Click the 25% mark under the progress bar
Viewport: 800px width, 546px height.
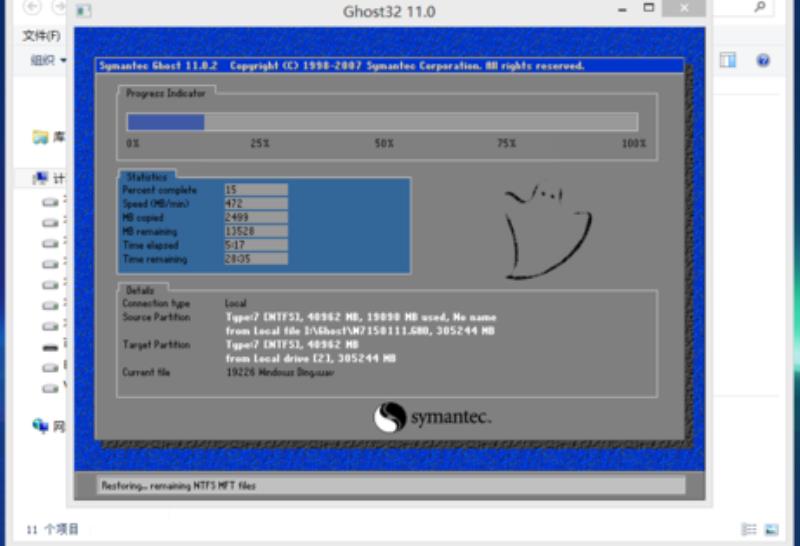pos(260,143)
